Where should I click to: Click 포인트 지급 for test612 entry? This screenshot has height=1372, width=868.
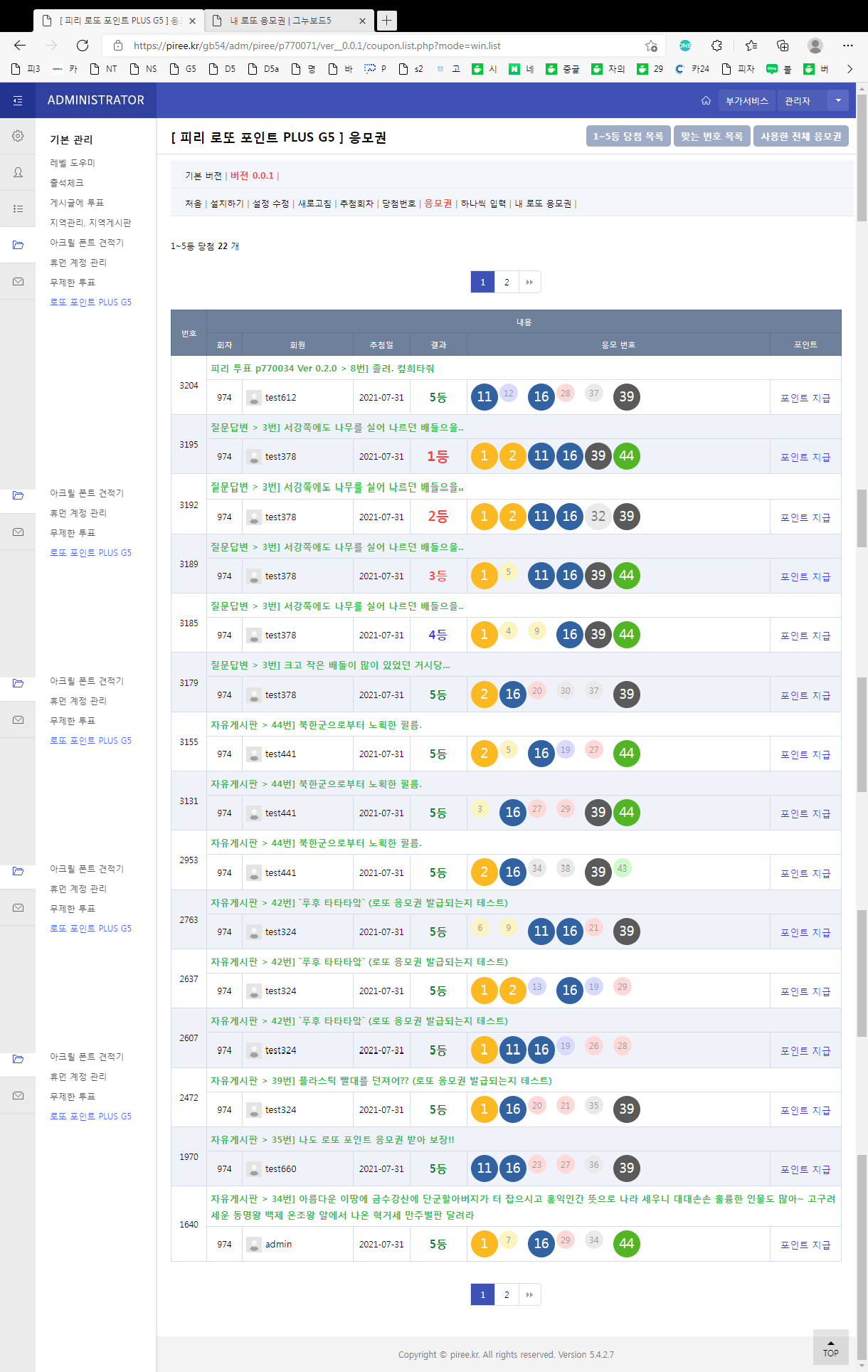coord(805,398)
